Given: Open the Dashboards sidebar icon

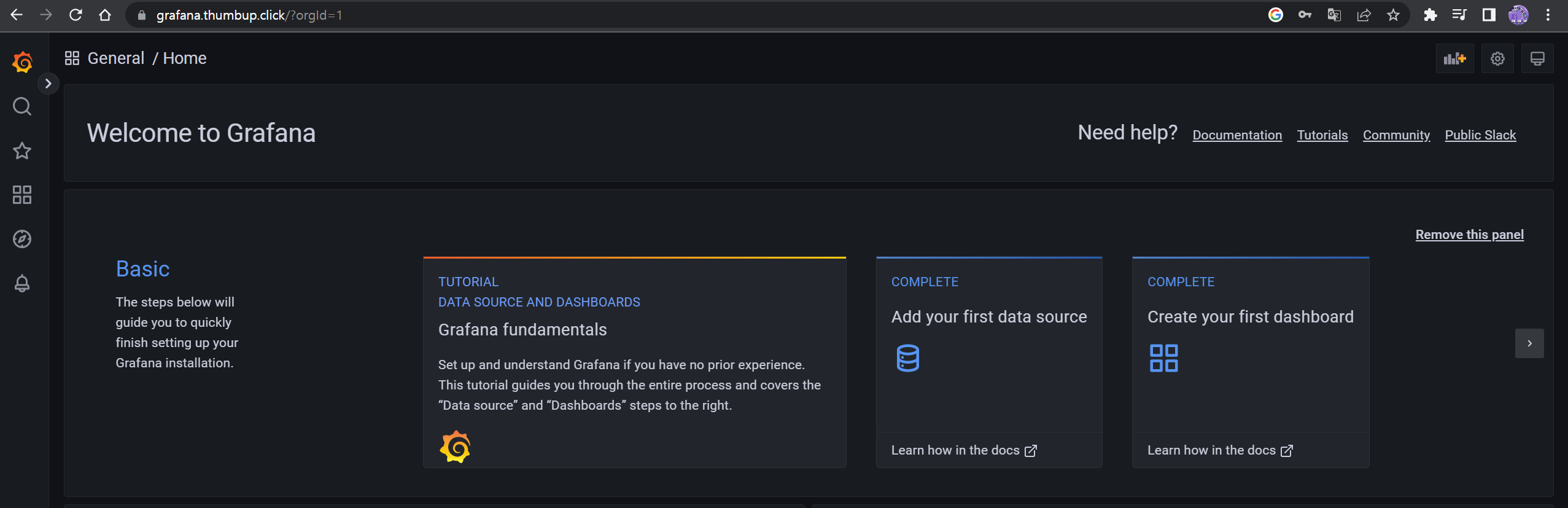Looking at the screenshot, I should 22,195.
